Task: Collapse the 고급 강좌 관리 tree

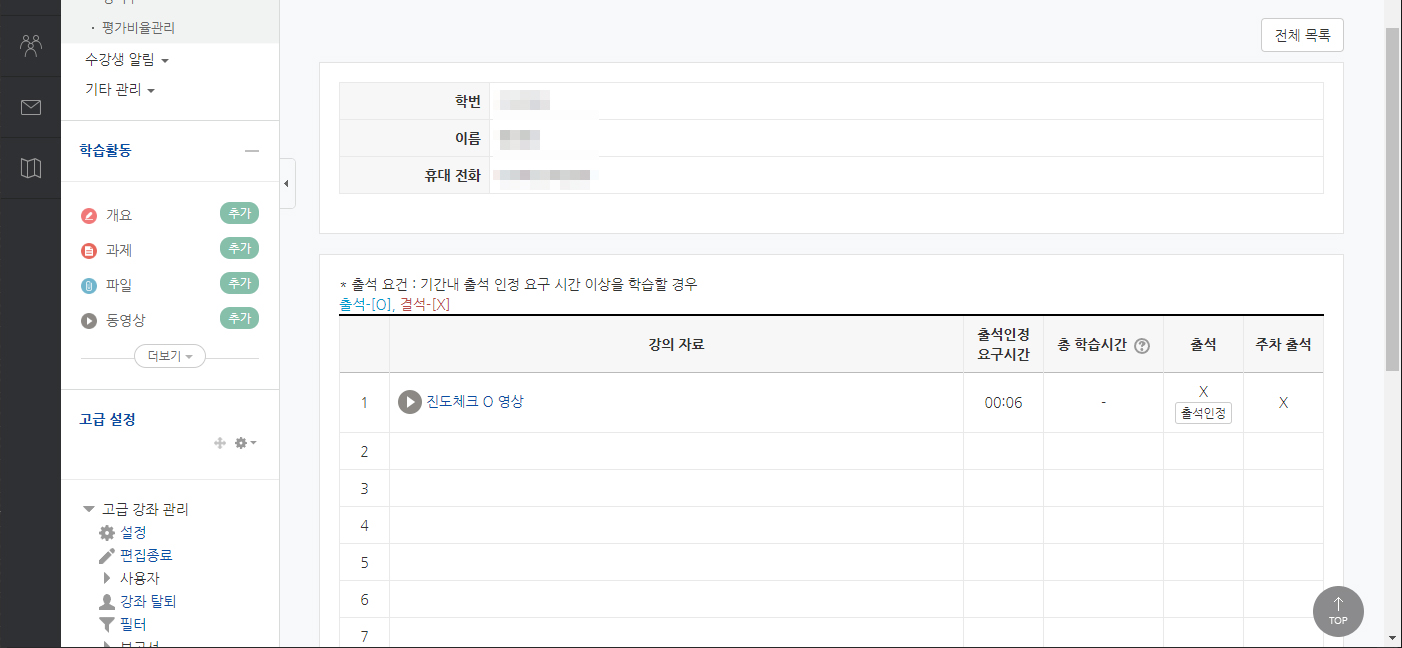Action: 89,509
